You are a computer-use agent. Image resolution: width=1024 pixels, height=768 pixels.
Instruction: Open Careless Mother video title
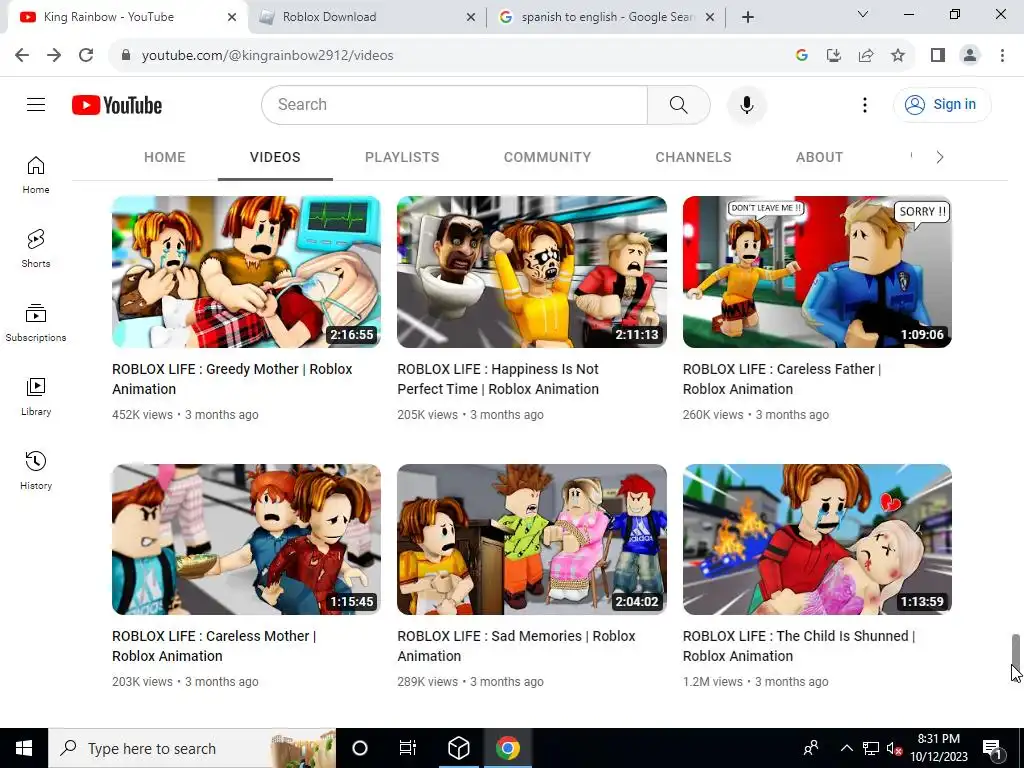coord(214,646)
